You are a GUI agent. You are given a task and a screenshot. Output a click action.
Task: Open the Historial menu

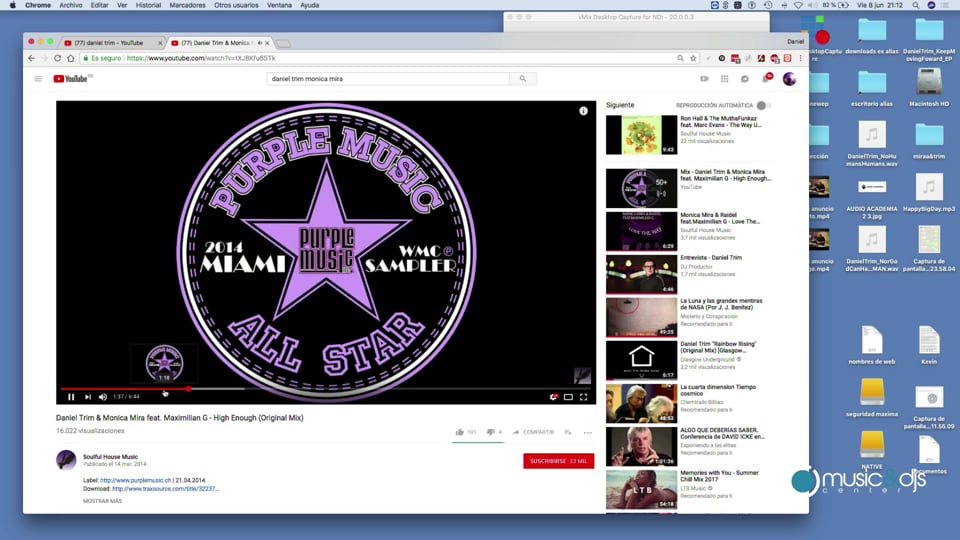[148, 5]
